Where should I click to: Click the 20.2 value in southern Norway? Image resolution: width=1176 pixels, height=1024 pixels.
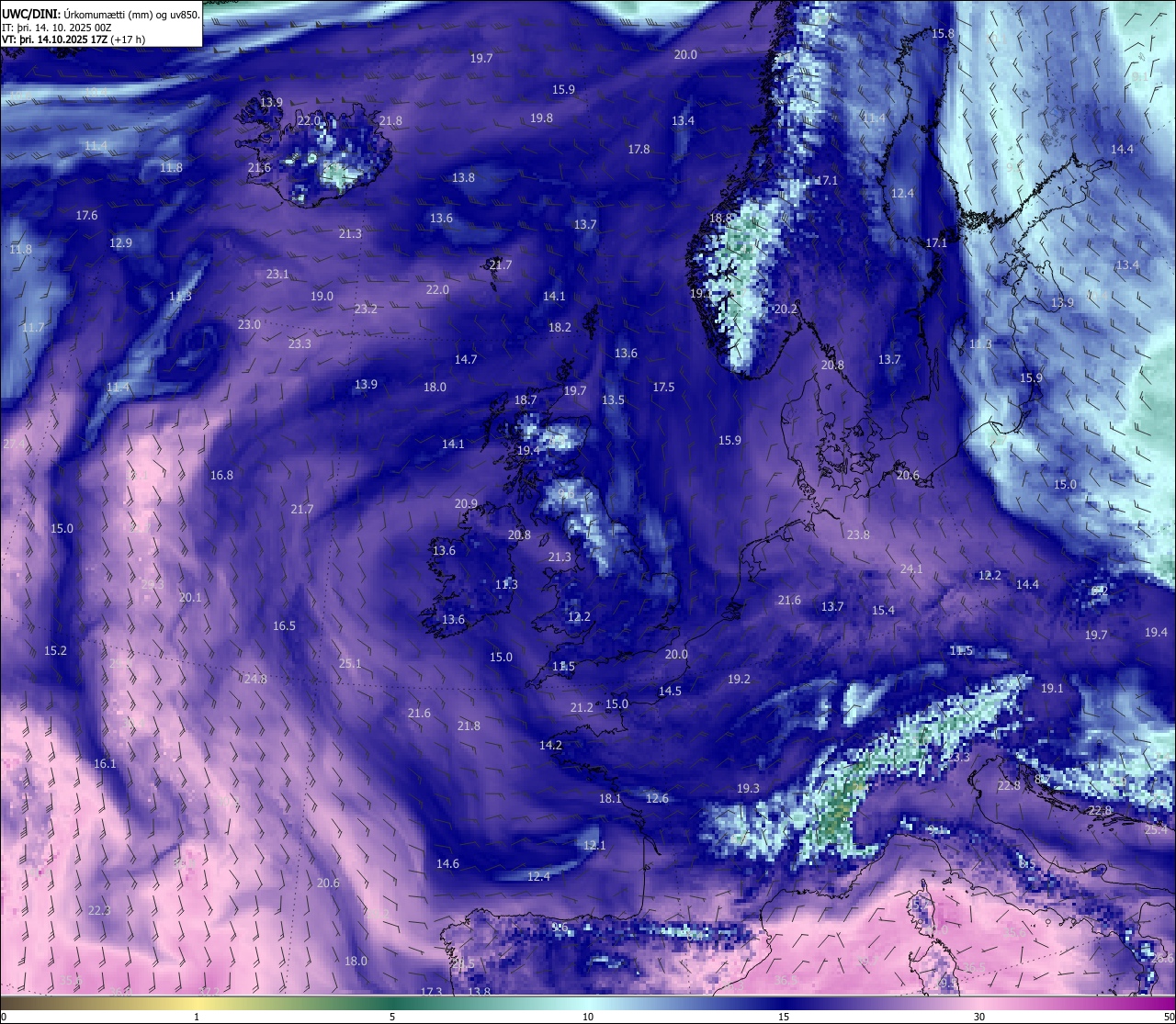point(786,309)
